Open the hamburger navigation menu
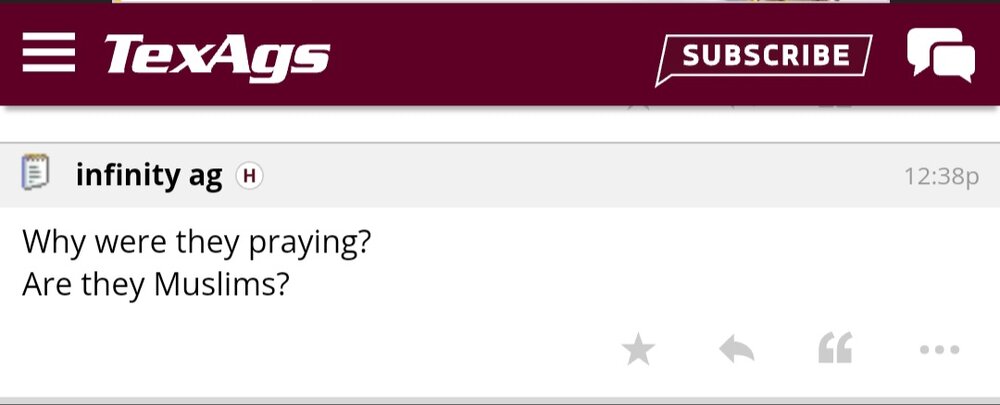The height and width of the screenshot is (405, 1000). point(49,53)
